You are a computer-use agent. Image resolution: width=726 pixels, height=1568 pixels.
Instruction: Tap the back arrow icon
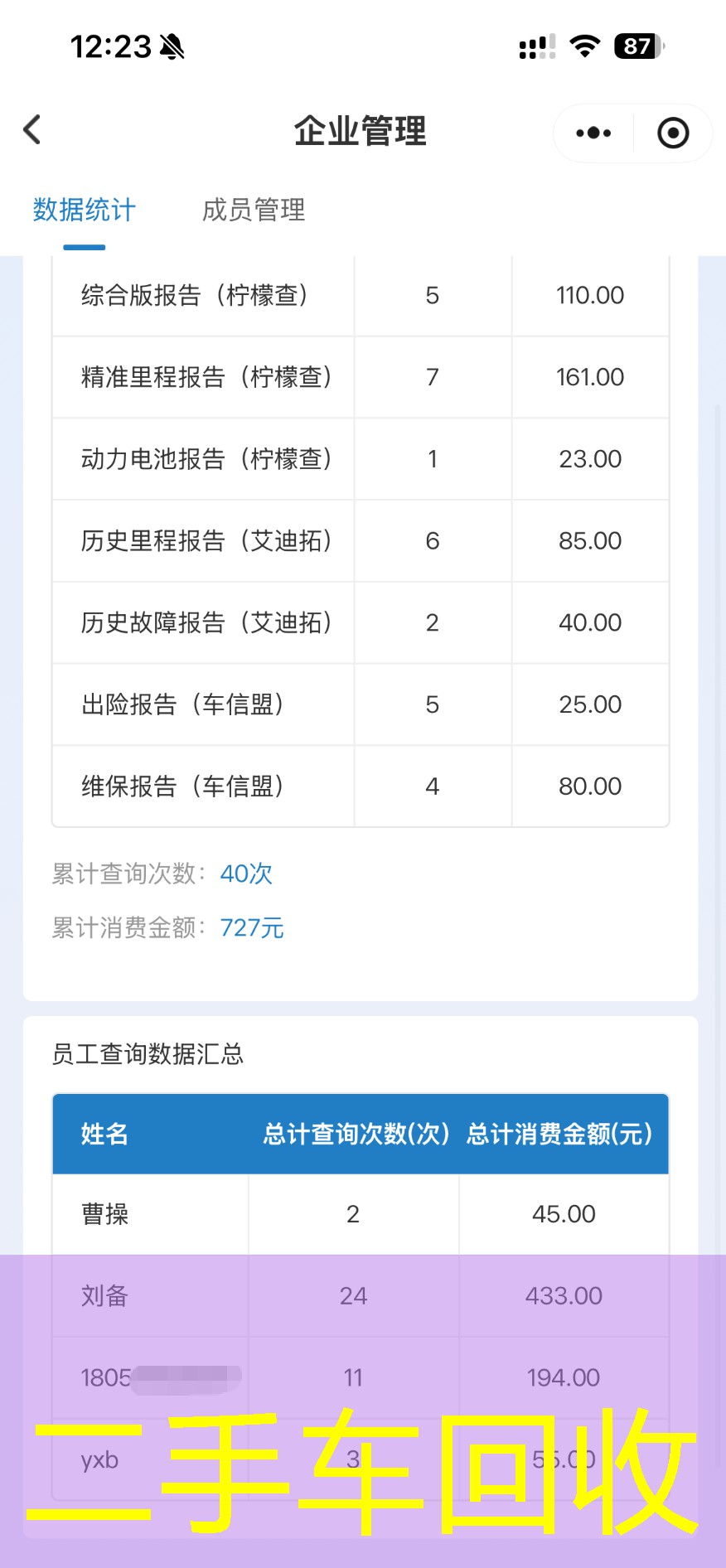pyautogui.click(x=32, y=130)
